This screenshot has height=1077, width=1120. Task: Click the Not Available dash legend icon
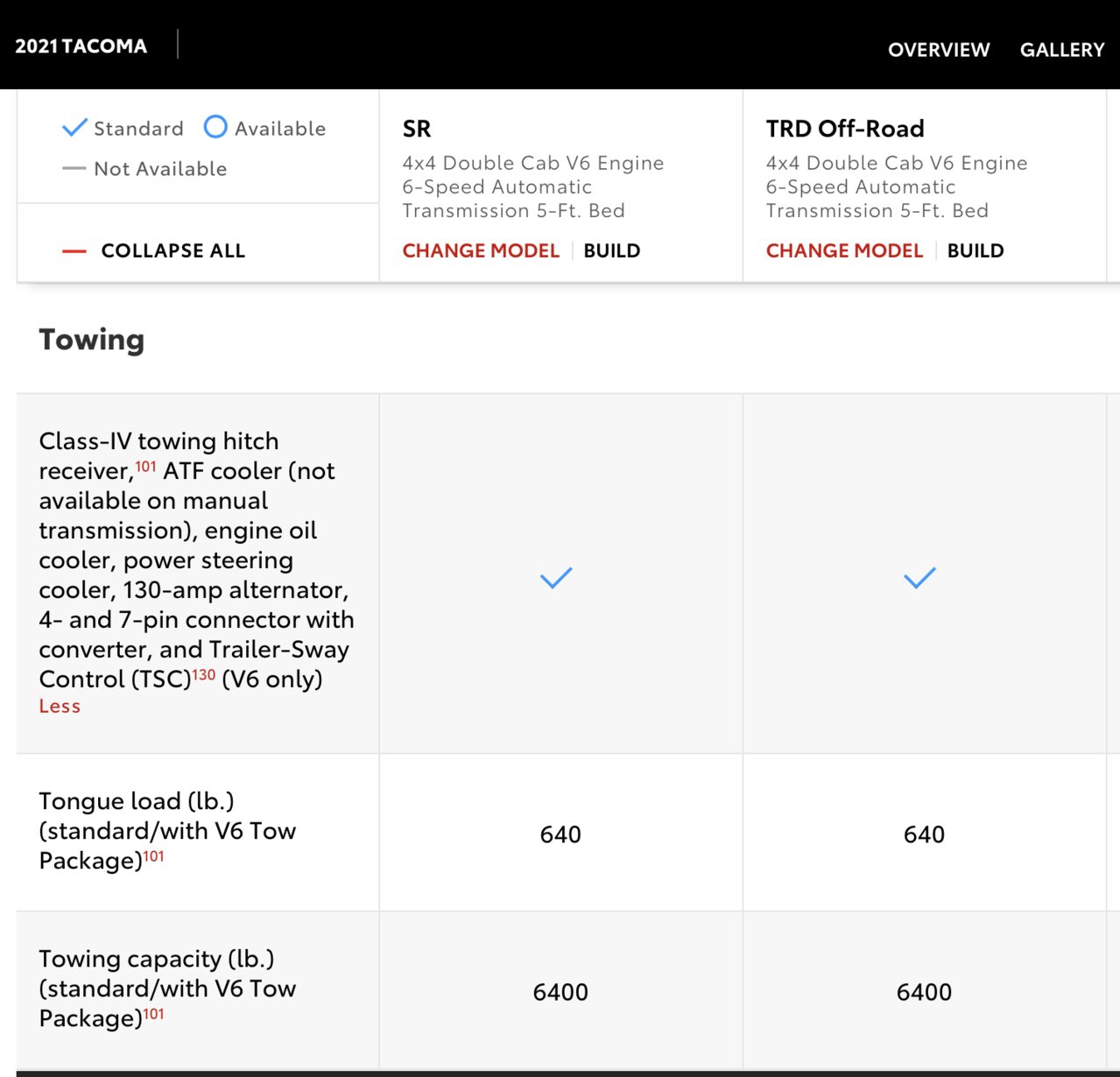tap(74, 168)
